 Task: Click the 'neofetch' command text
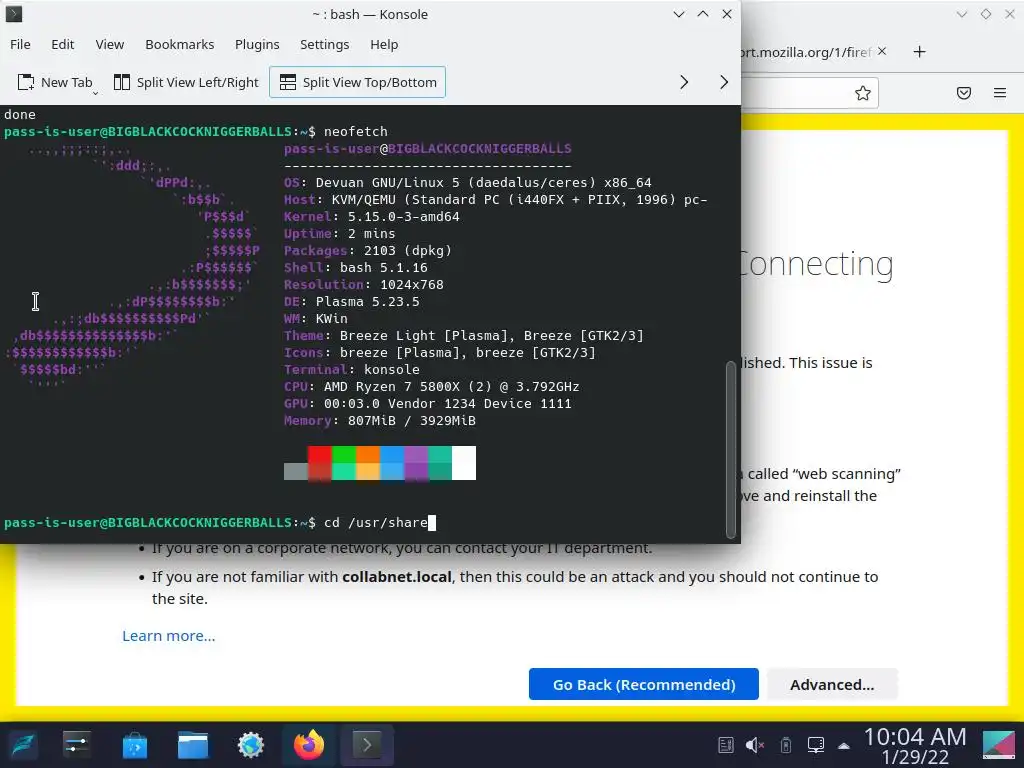pos(356,131)
